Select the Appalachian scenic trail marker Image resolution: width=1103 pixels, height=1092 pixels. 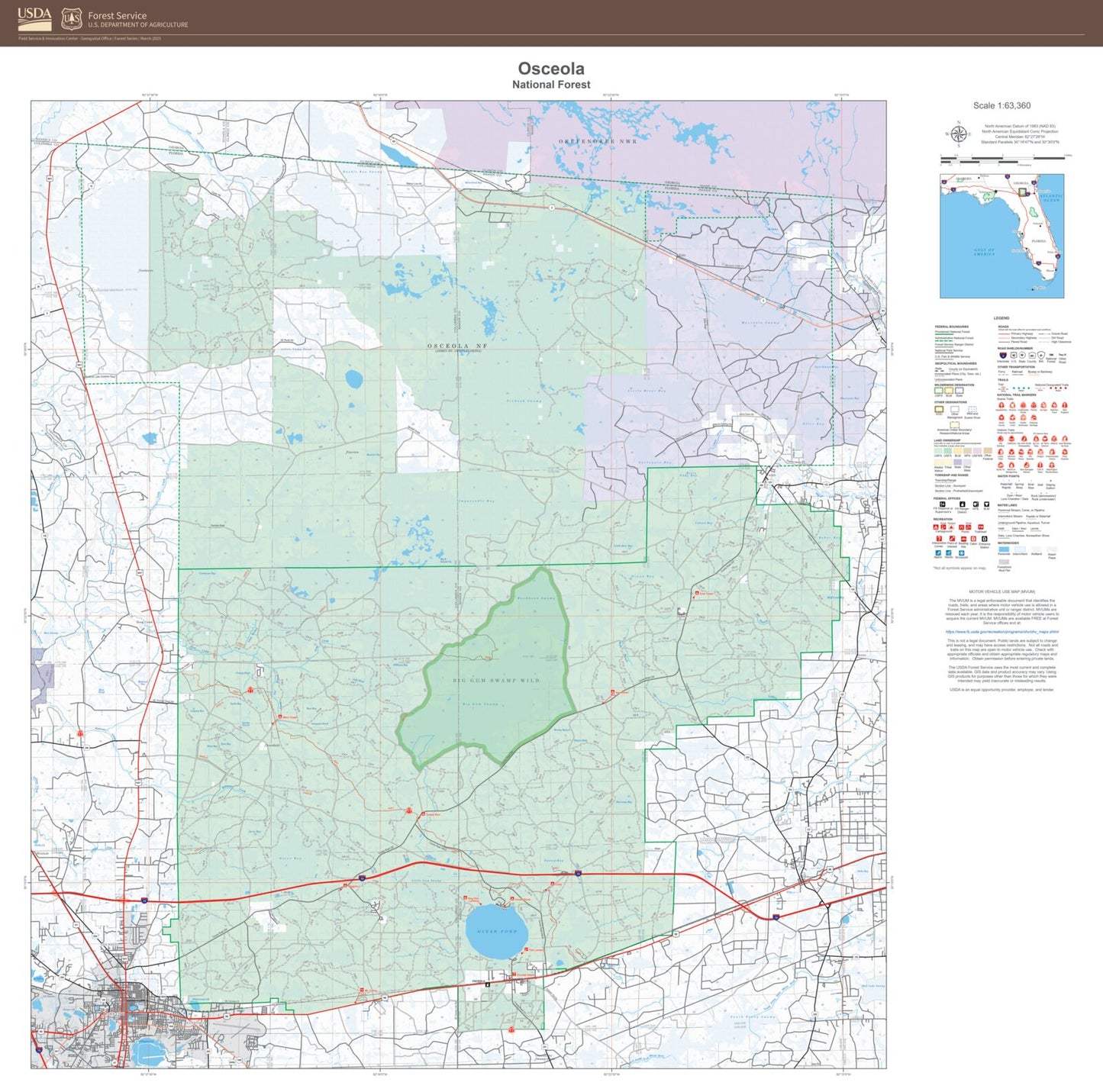(x=1001, y=404)
